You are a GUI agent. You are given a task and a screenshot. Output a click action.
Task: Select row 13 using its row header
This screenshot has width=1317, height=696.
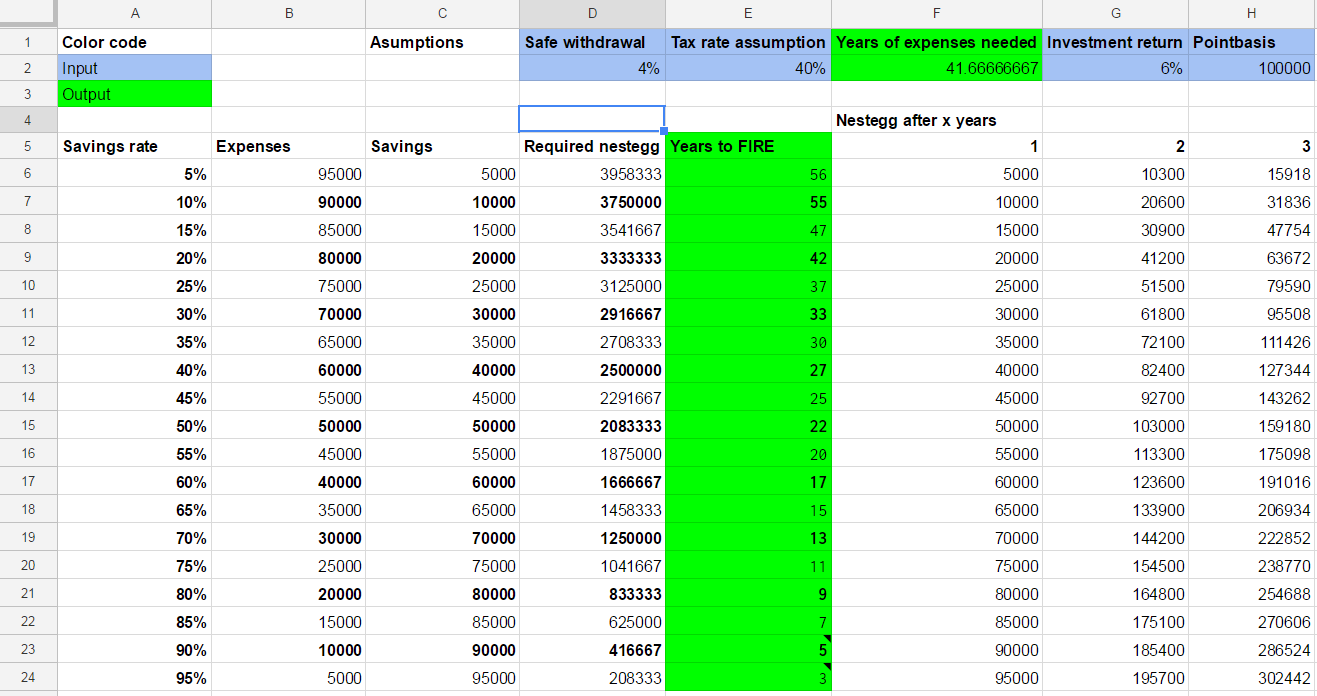[28, 370]
